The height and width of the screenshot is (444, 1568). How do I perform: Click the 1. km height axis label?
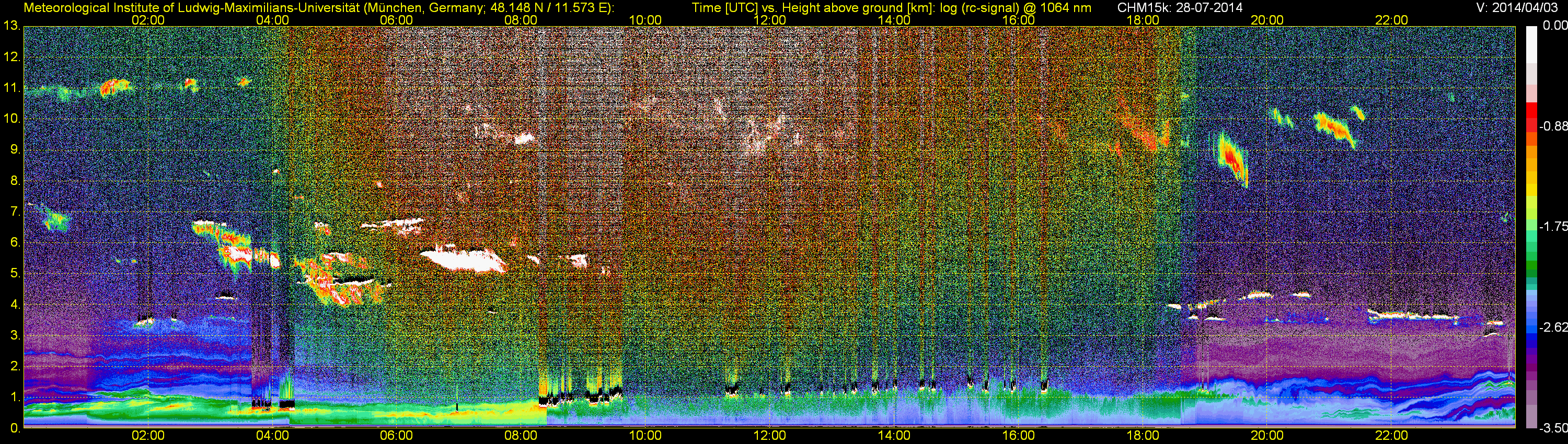click(x=15, y=397)
